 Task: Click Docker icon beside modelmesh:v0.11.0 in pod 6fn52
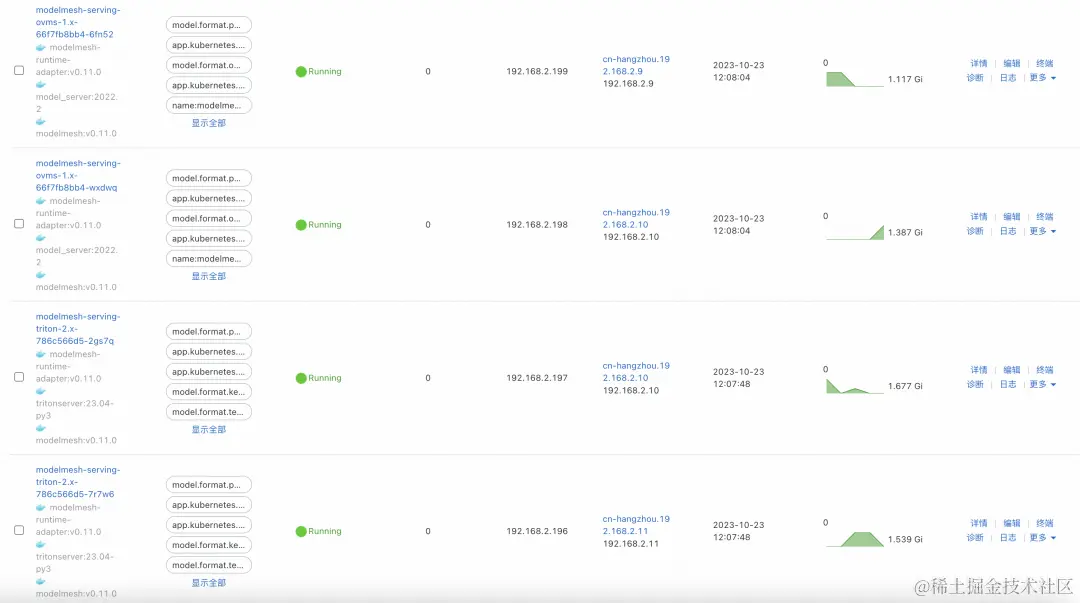click(x=41, y=121)
